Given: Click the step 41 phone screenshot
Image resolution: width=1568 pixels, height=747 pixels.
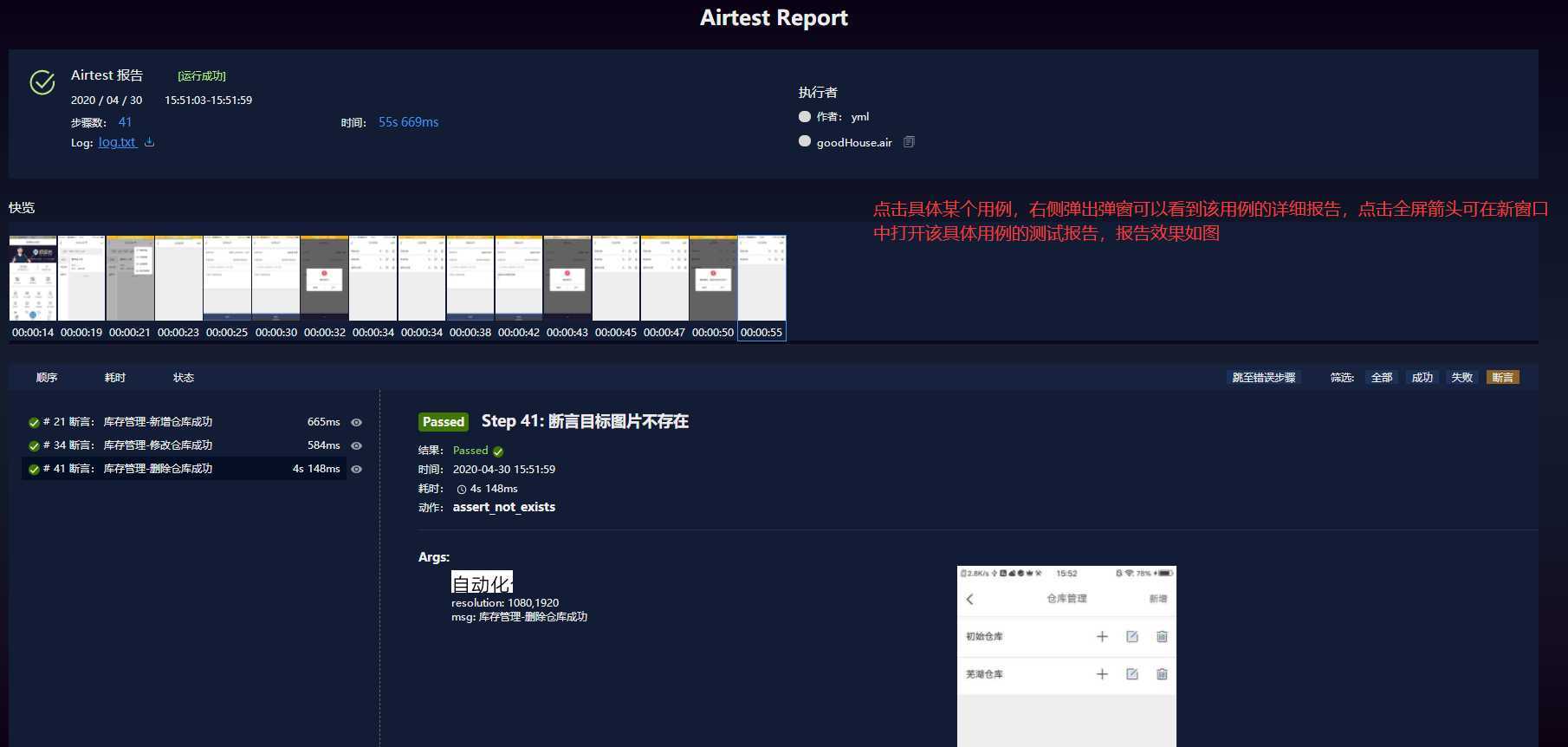Looking at the screenshot, I should pos(1066,656).
